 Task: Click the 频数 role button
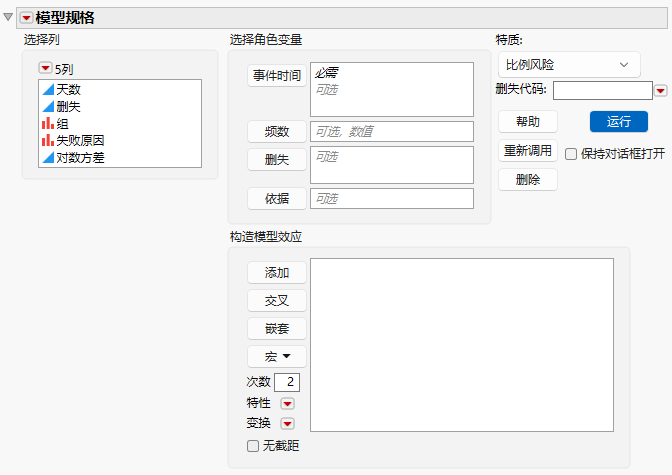click(277, 132)
